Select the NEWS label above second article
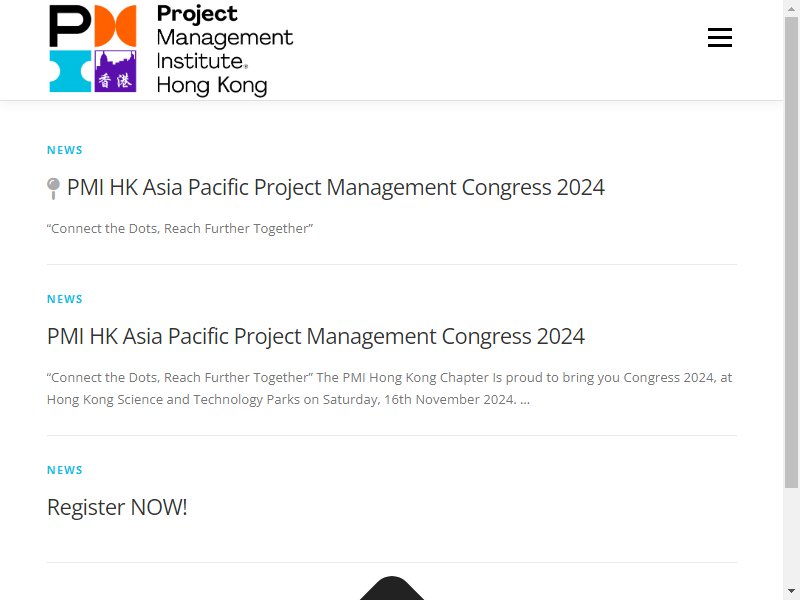Screen dimensions: 800x600 coord(65,299)
